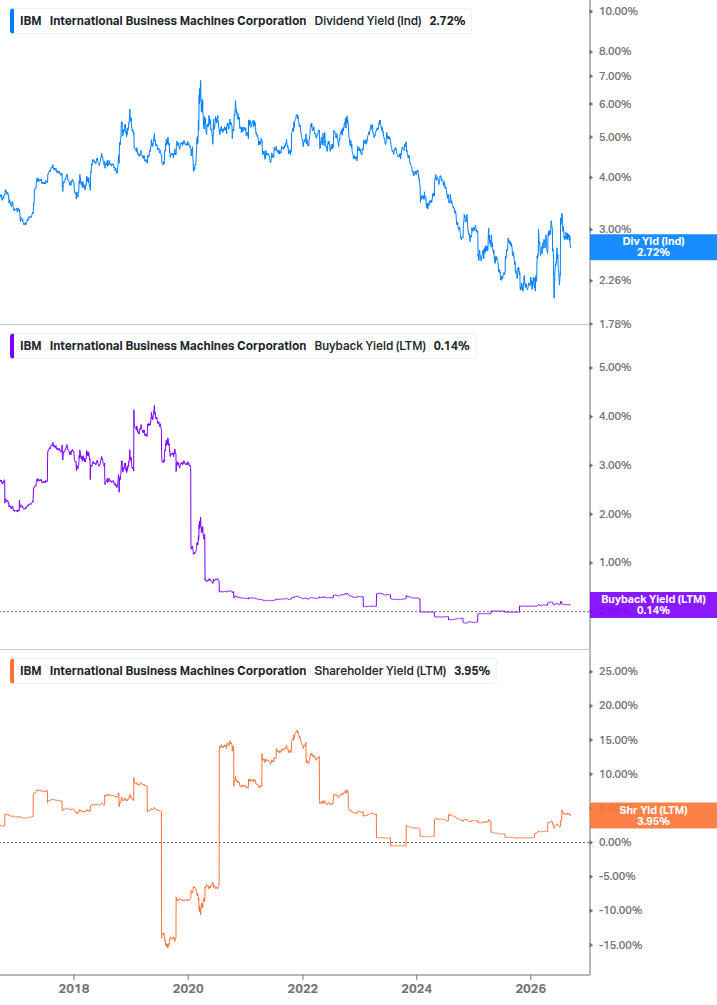Click the 7.00% tick on the dividend yield axis

coord(615,76)
